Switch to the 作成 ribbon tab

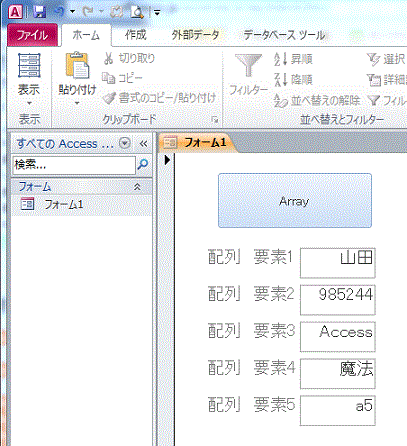click(x=135, y=35)
